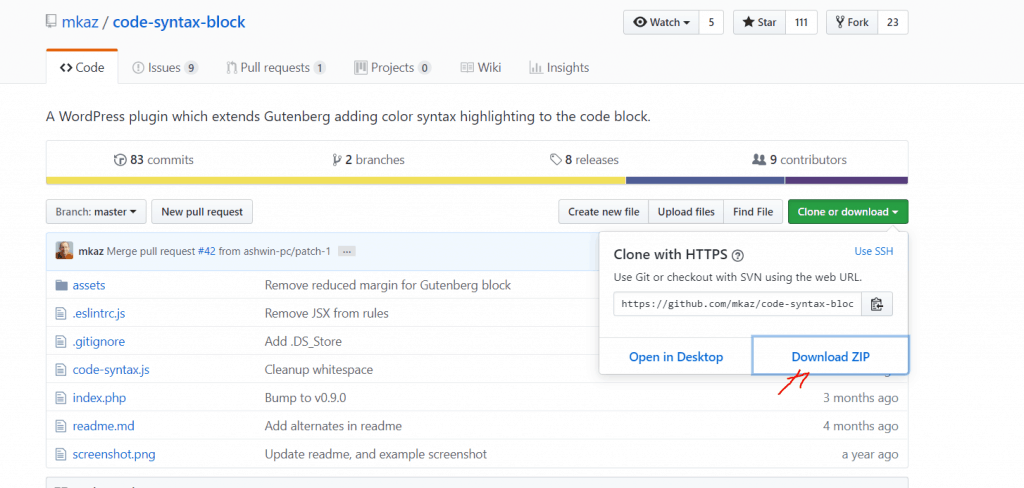The height and width of the screenshot is (488, 1024).
Task: Open code-syntax.js file
Action: [111, 370]
